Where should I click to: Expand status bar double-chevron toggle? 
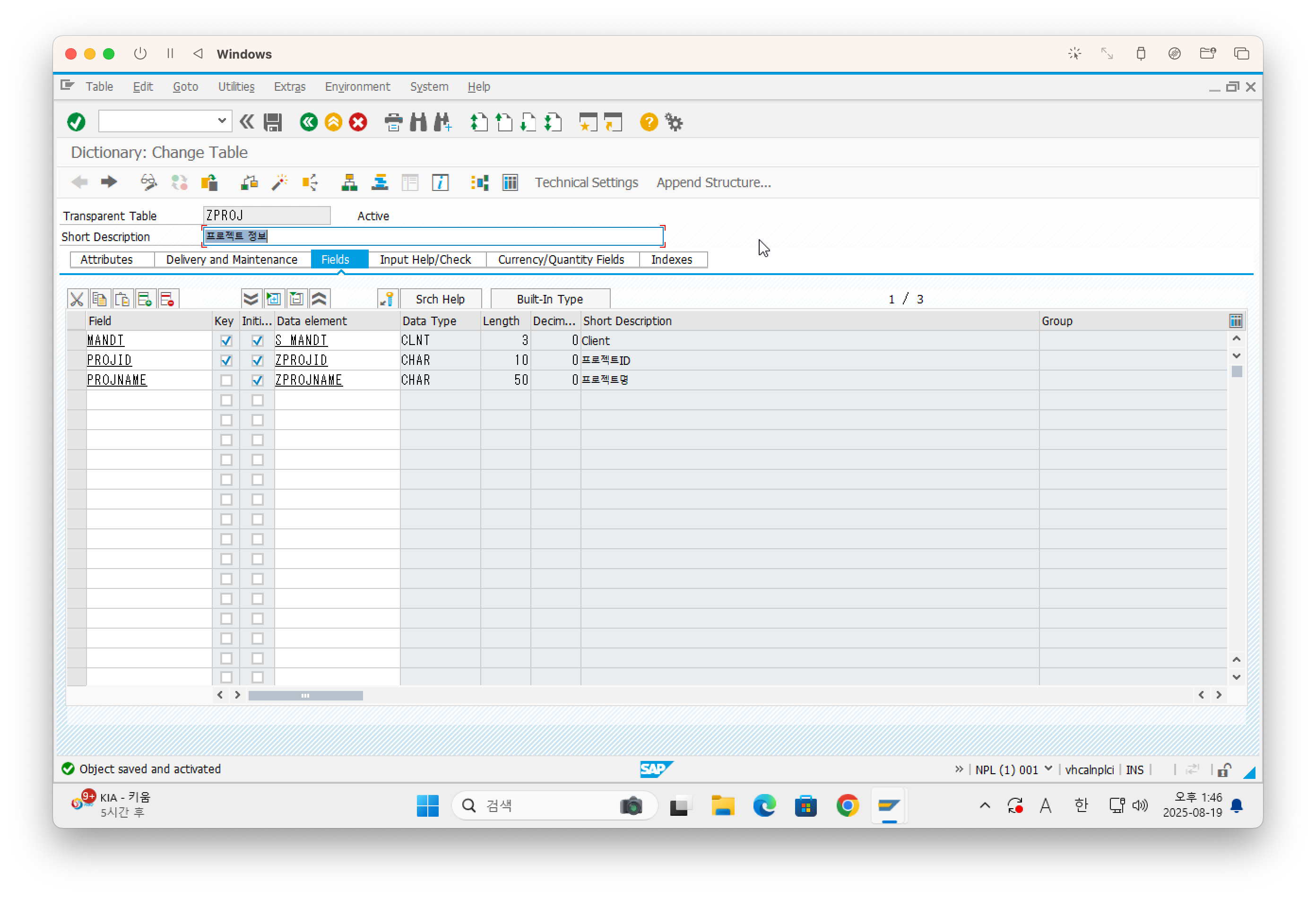coord(959,769)
